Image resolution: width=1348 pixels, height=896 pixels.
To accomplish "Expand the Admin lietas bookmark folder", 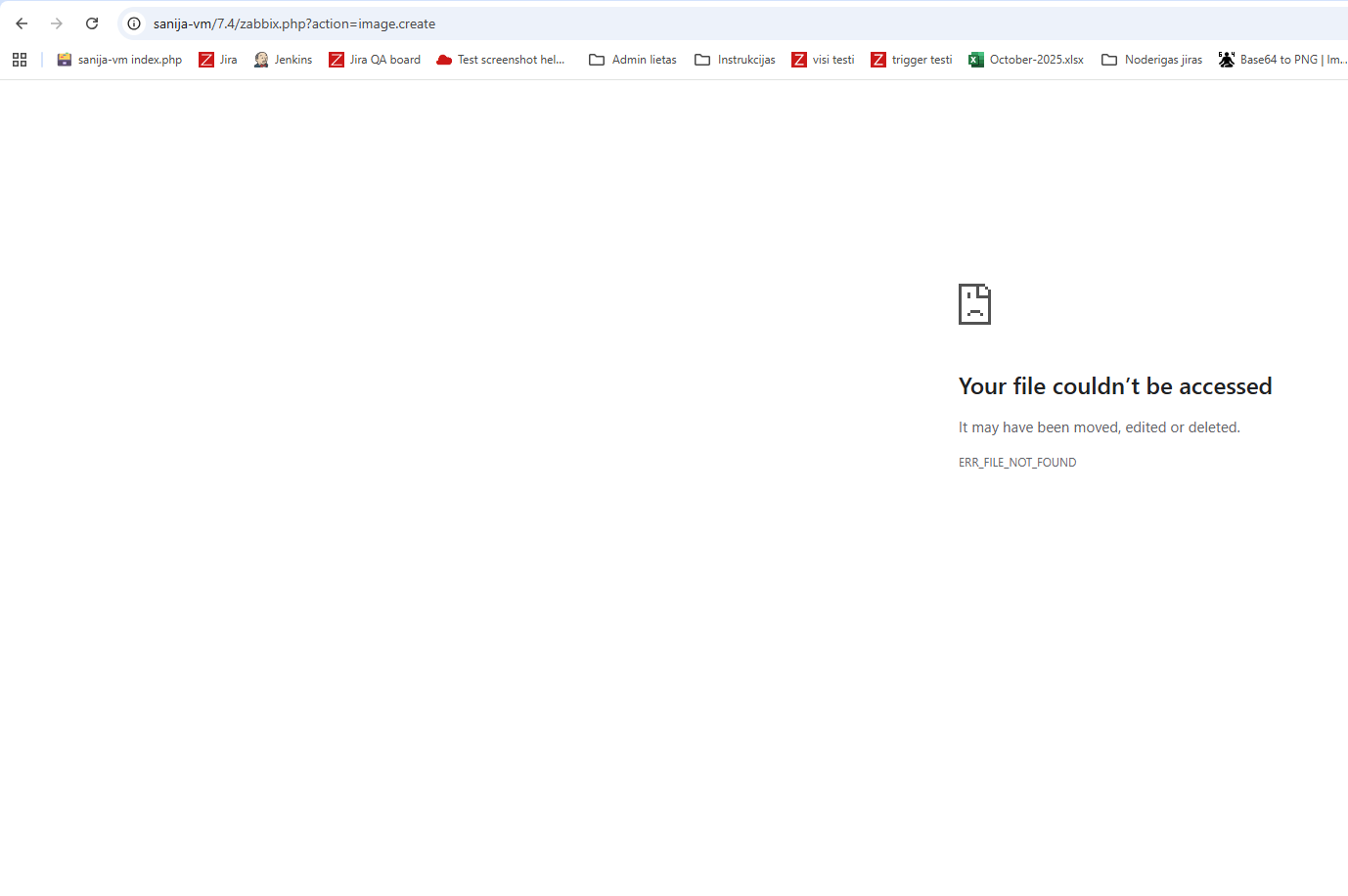I will click(633, 60).
